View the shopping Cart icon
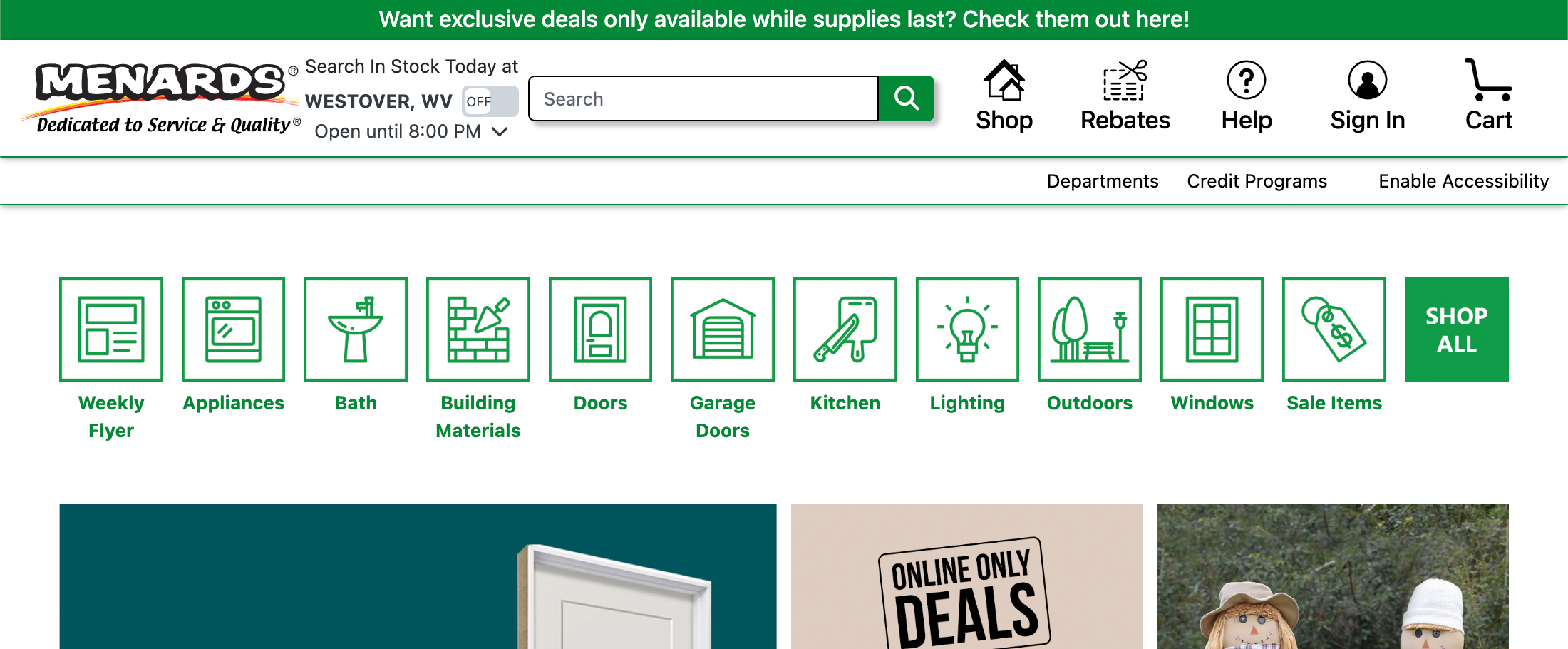This screenshot has width=1568, height=649. 1488,81
